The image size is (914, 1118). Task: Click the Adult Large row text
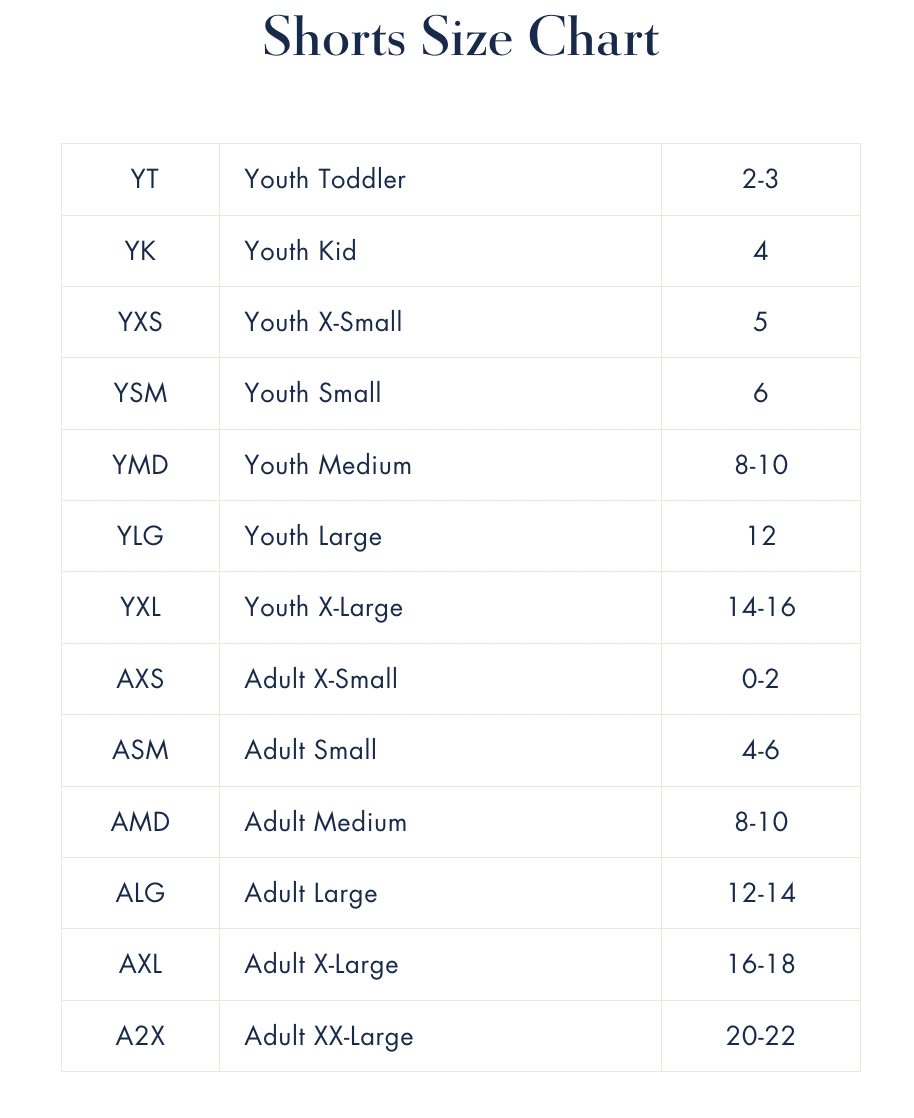pos(311,893)
